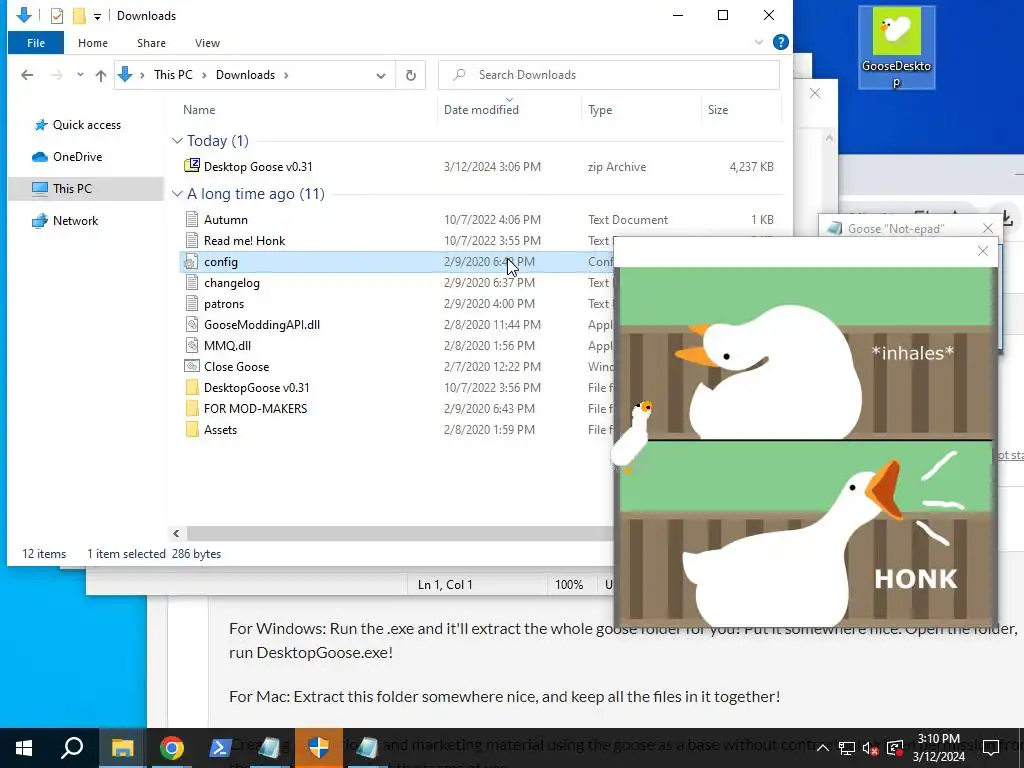Open the View ribbon tab
1024x768 pixels.
(207, 43)
